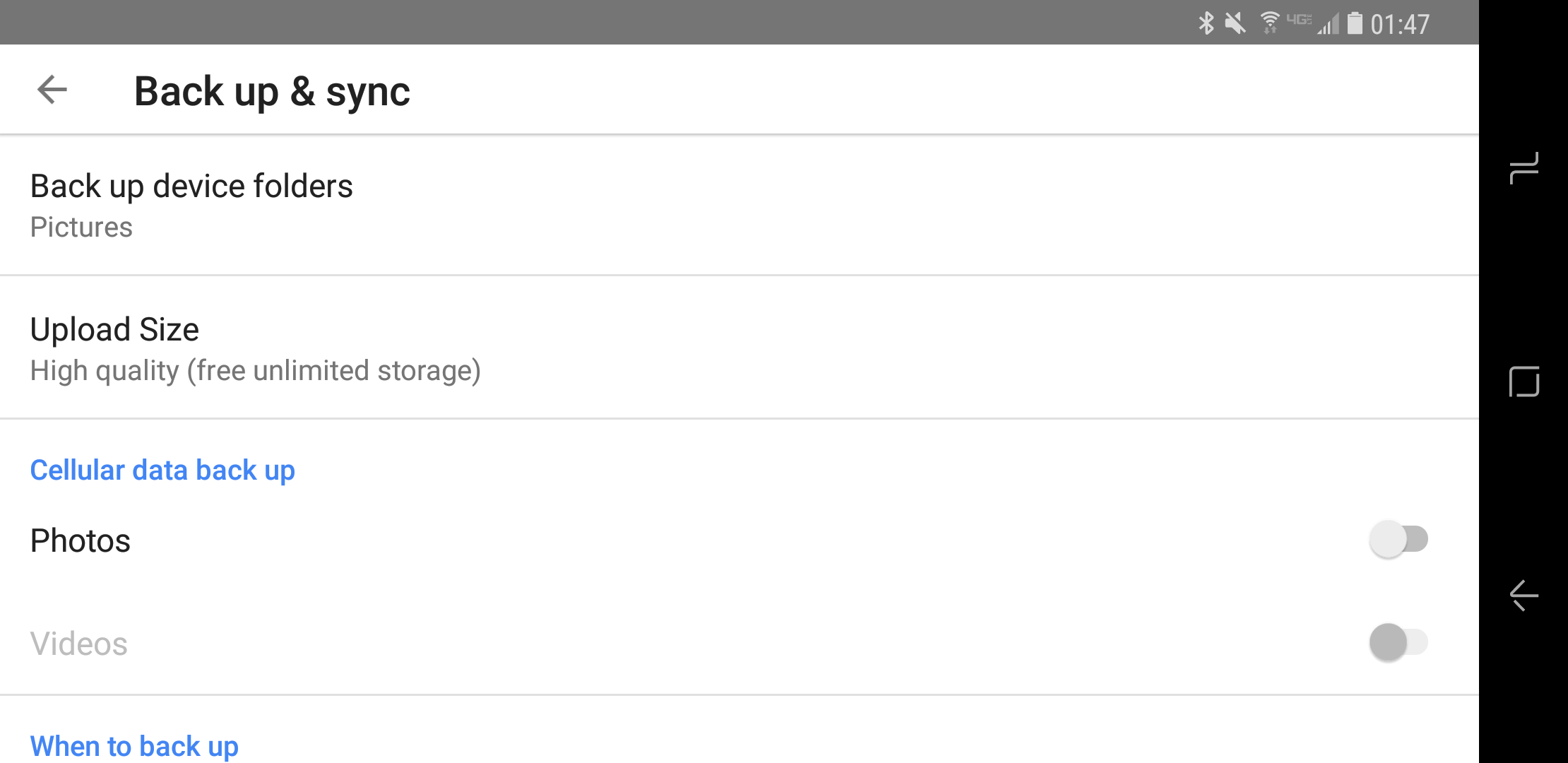The width and height of the screenshot is (1568, 763).
Task: Open the Upload Size setting
Action: pos(740,348)
